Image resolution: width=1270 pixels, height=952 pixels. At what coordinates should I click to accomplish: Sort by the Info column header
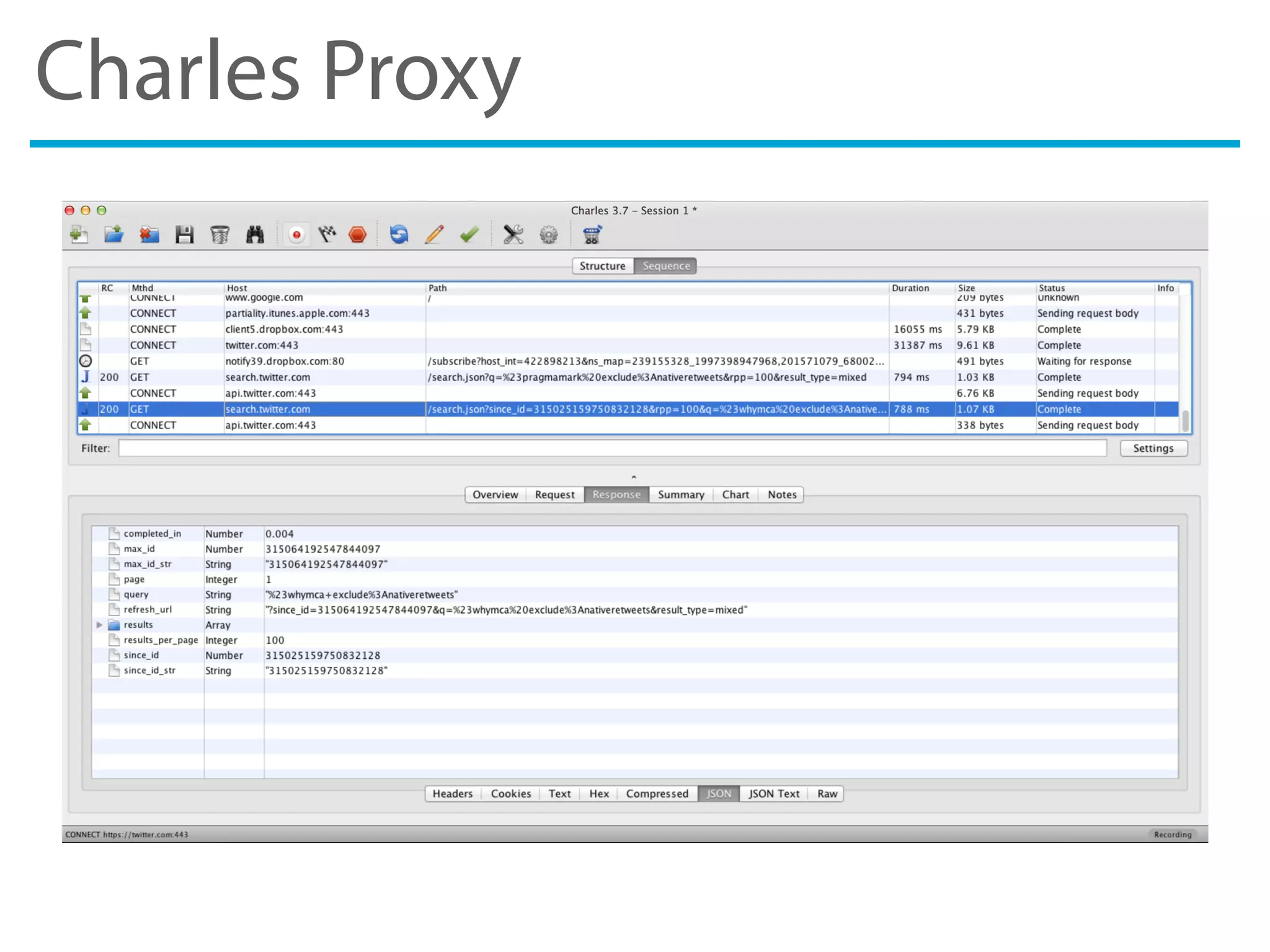pyautogui.click(x=1166, y=288)
